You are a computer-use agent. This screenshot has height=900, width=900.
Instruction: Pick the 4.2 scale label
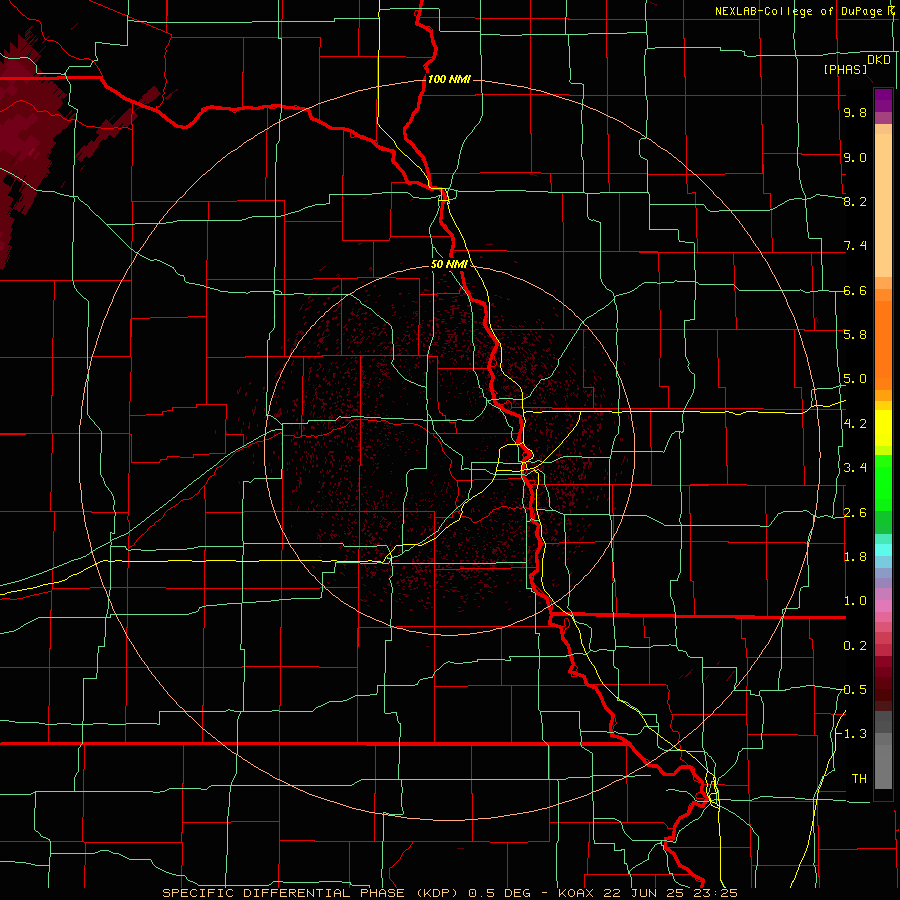click(x=855, y=424)
